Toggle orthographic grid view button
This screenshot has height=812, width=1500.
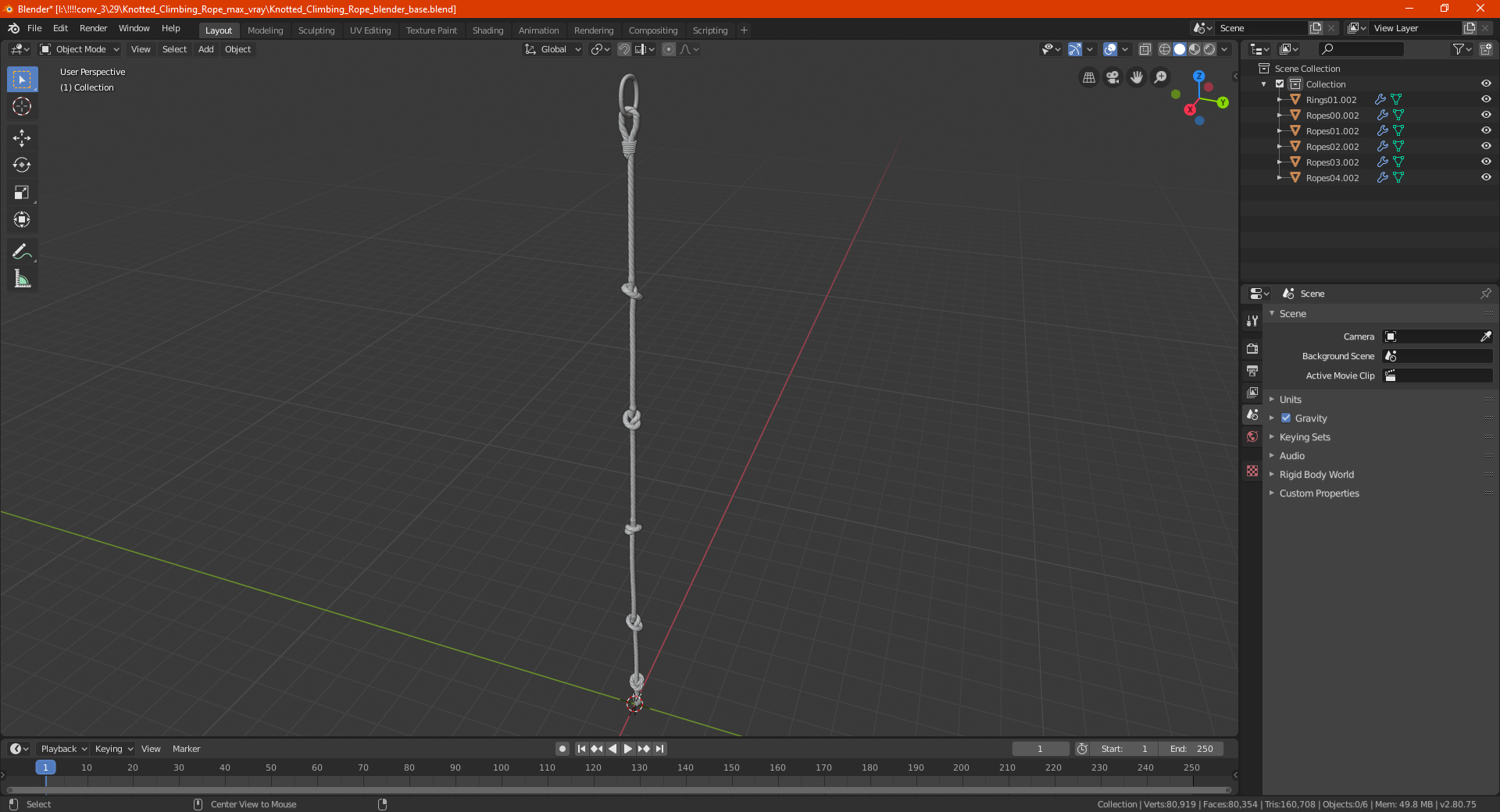(1088, 77)
